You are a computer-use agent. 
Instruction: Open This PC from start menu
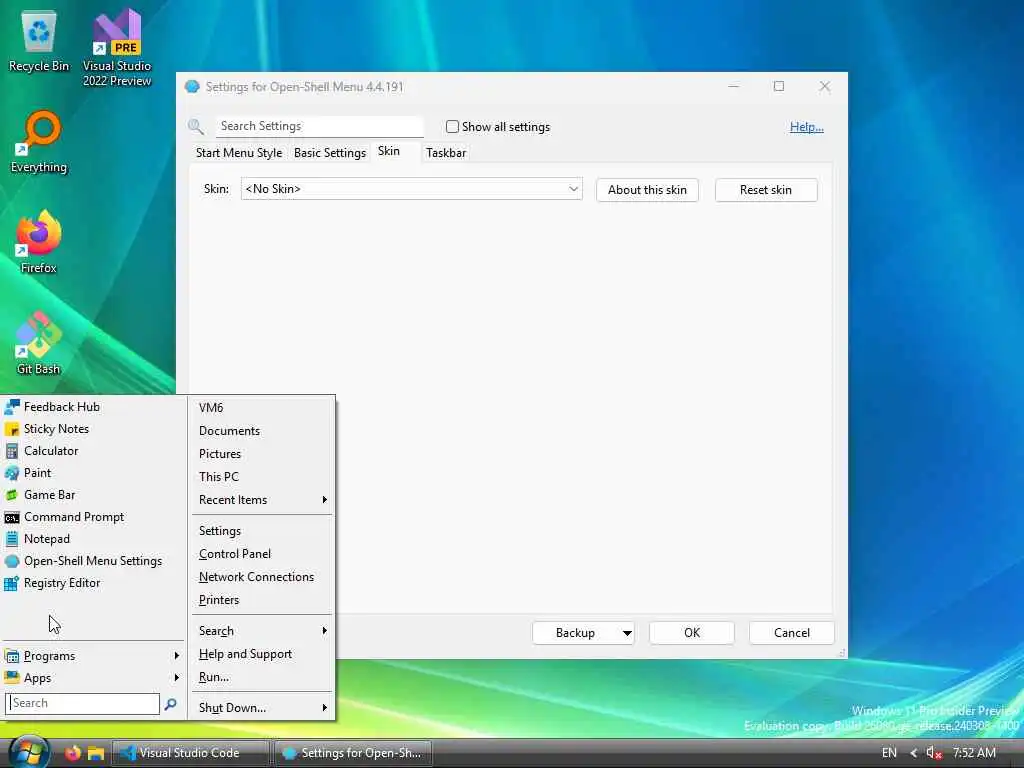263,477
